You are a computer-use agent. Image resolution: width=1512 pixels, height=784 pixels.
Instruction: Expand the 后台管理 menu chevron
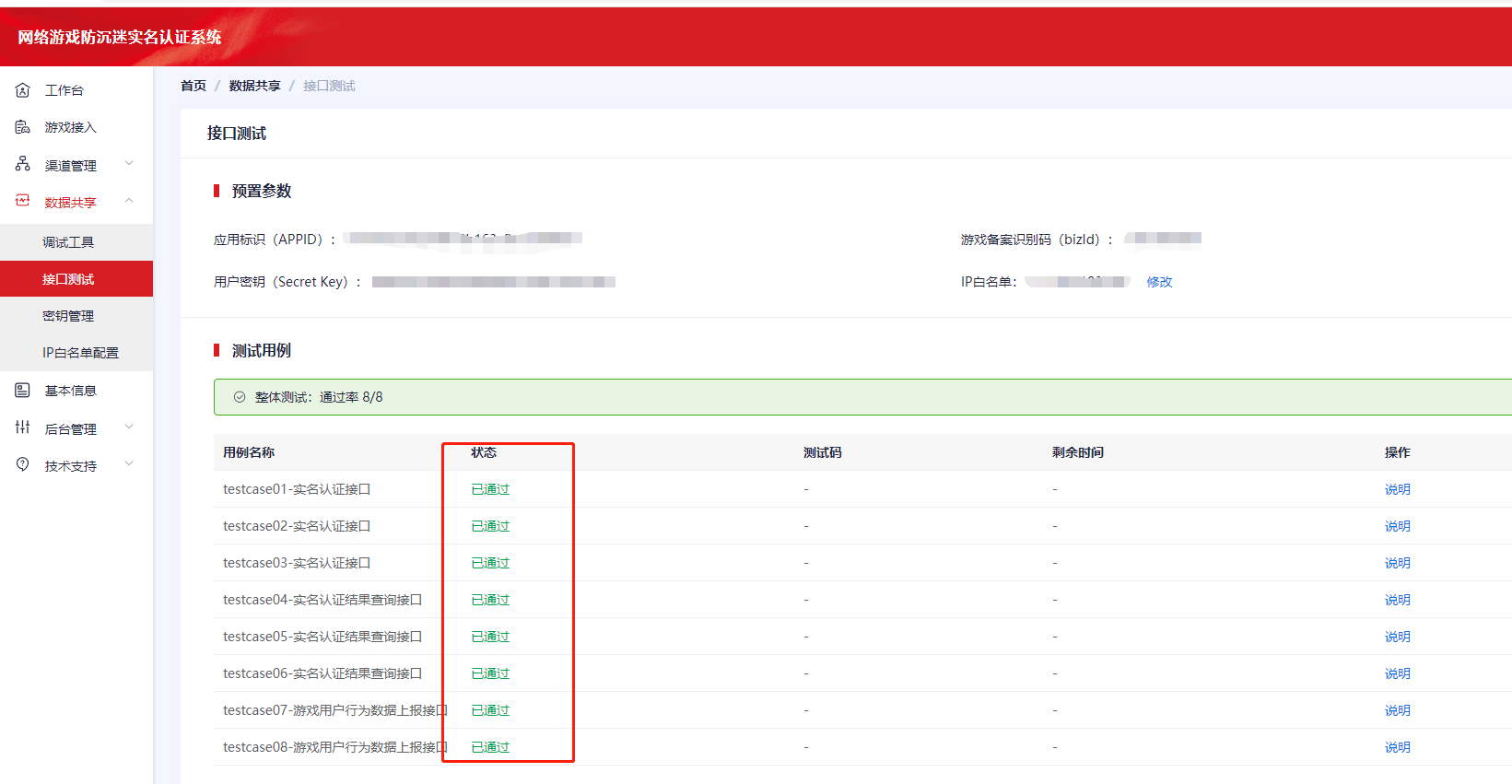(129, 427)
